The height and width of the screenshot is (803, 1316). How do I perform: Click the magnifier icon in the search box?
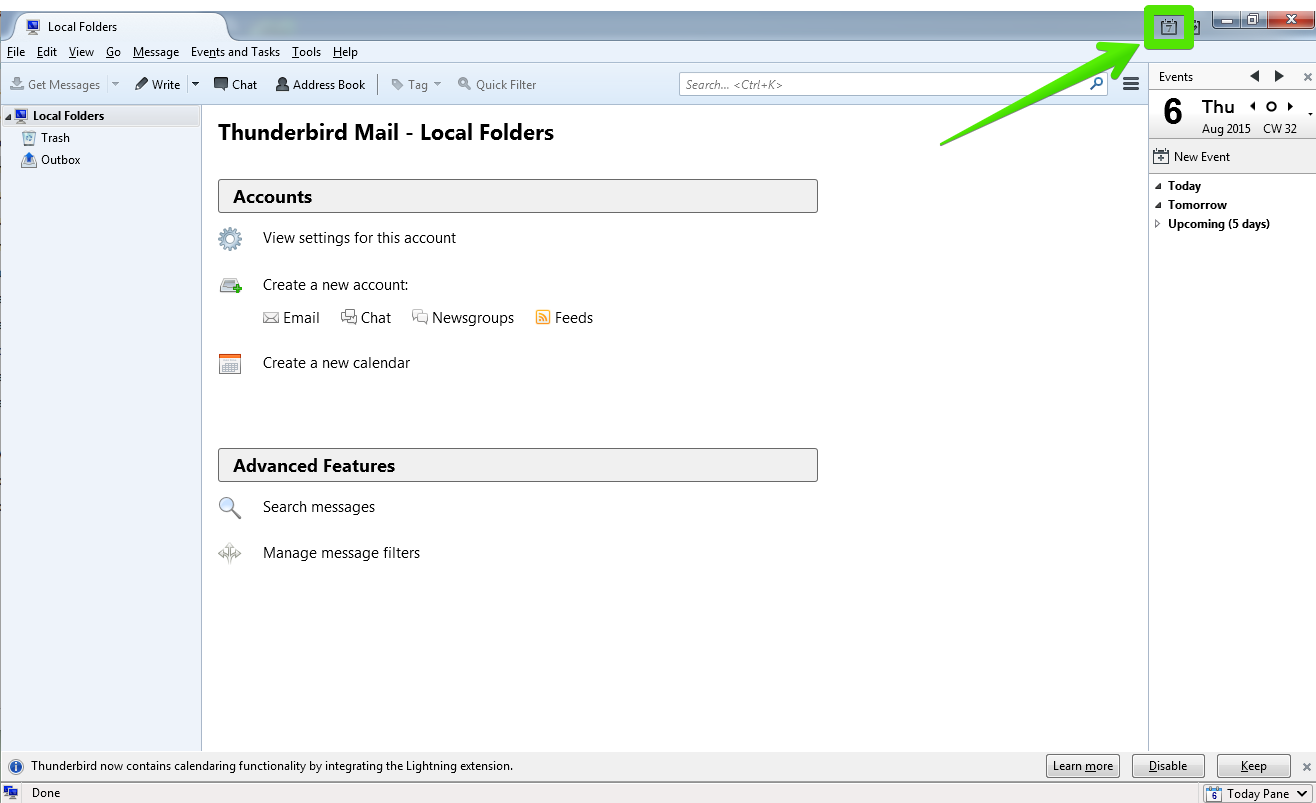coord(1097,85)
